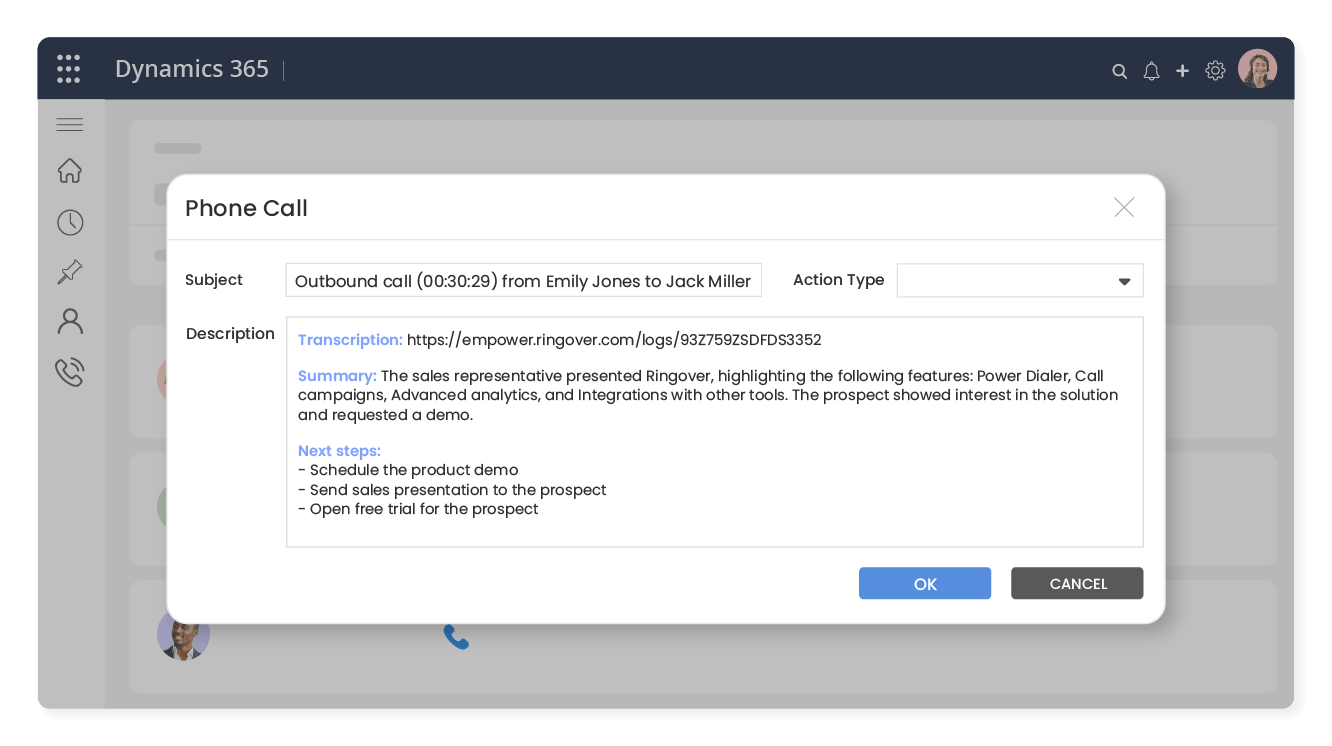Close the Phone Call dialog
This screenshot has width=1332, height=746.
click(1124, 207)
